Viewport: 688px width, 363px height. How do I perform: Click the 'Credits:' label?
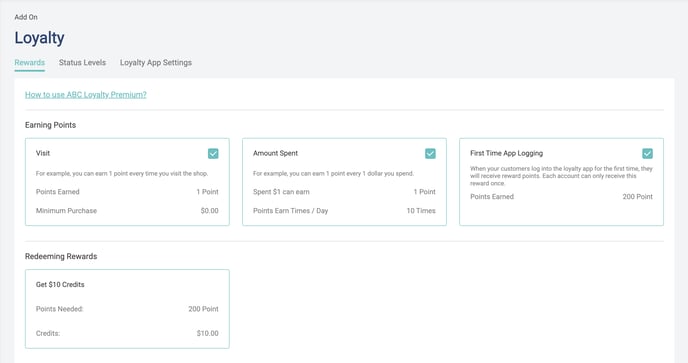coord(48,333)
